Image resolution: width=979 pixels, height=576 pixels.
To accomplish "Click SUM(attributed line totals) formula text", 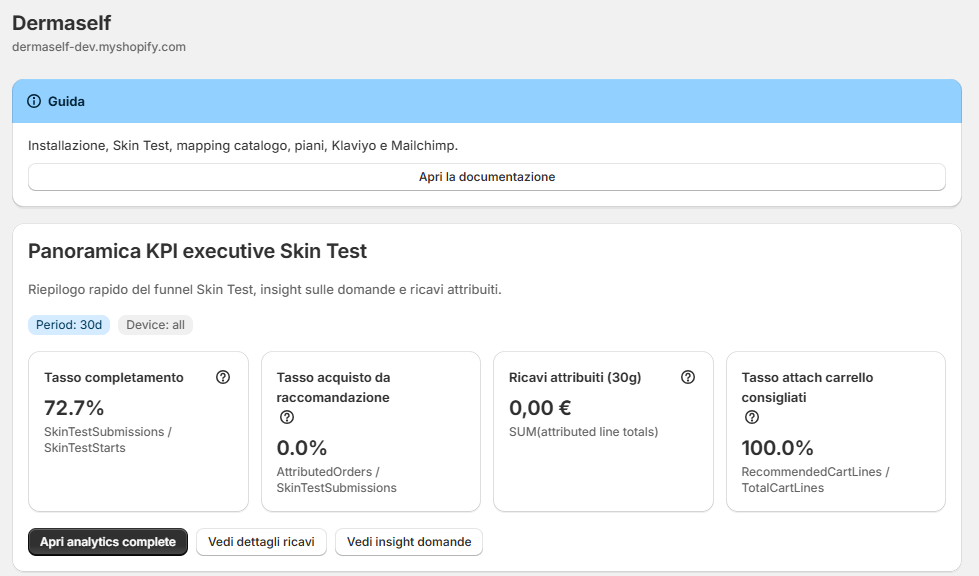I will pos(583,432).
